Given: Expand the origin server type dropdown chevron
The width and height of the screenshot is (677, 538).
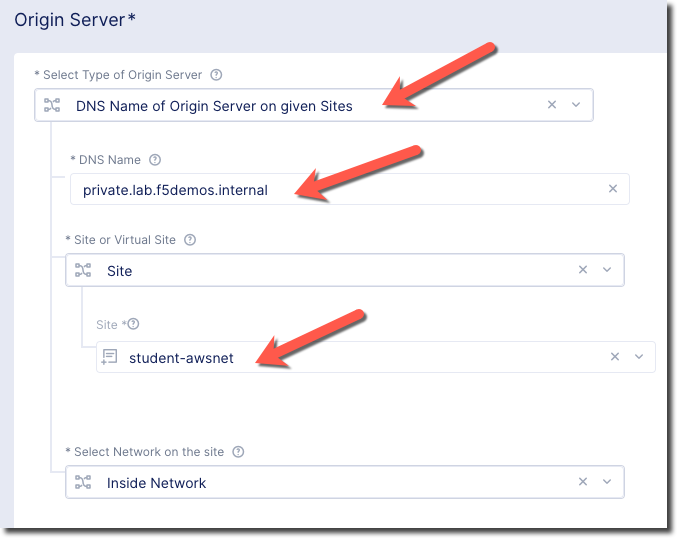Looking at the screenshot, I should [x=576, y=104].
